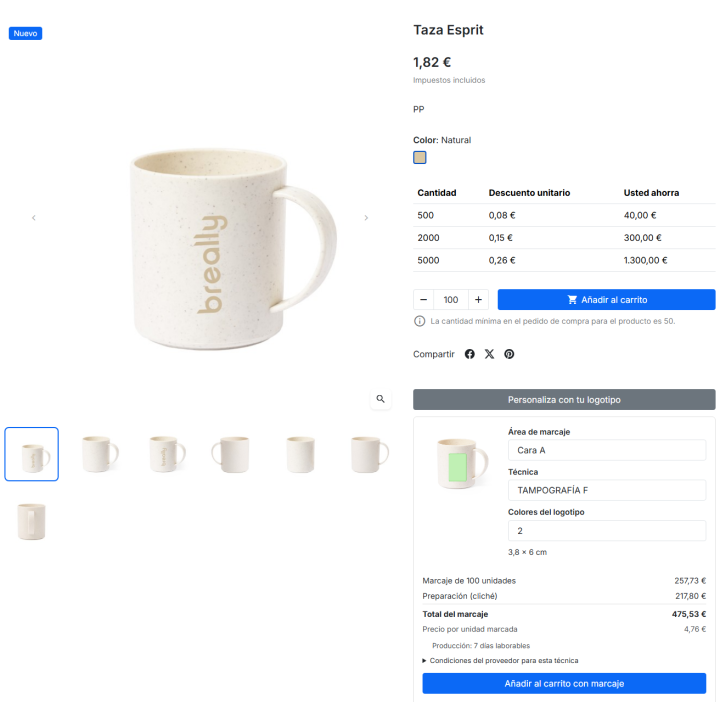The height and width of the screenshot is (720, 720).
Task: Zoom the product image with magnifier icon
Action: [x=381, y=399]
